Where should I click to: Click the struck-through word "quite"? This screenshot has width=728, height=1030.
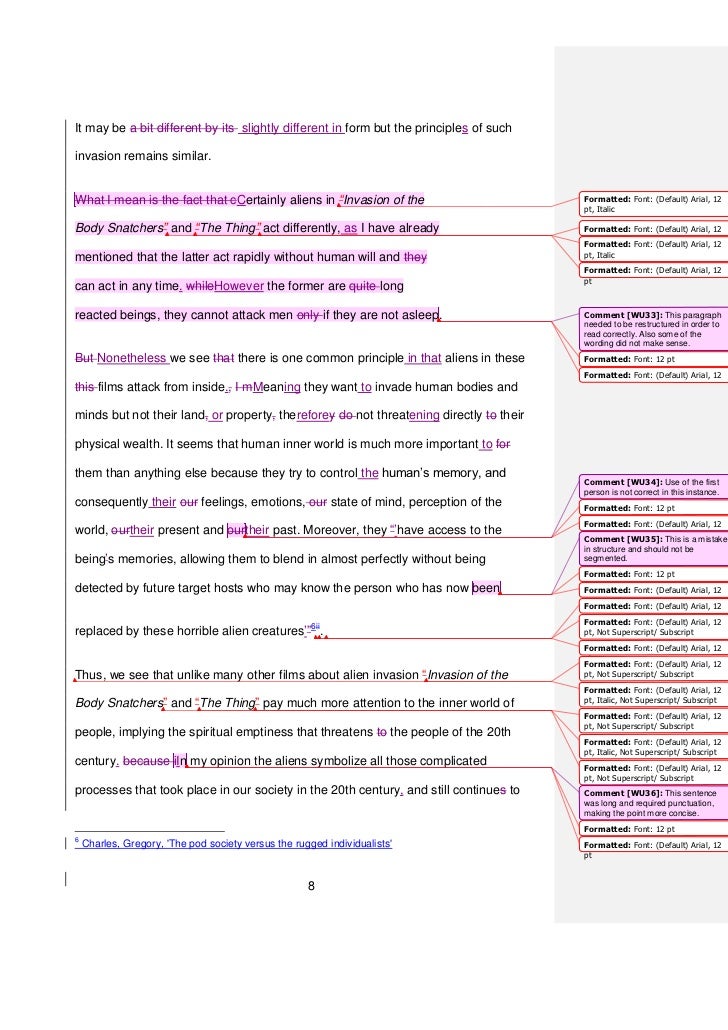pyautogui.click(x=362, y=286)
